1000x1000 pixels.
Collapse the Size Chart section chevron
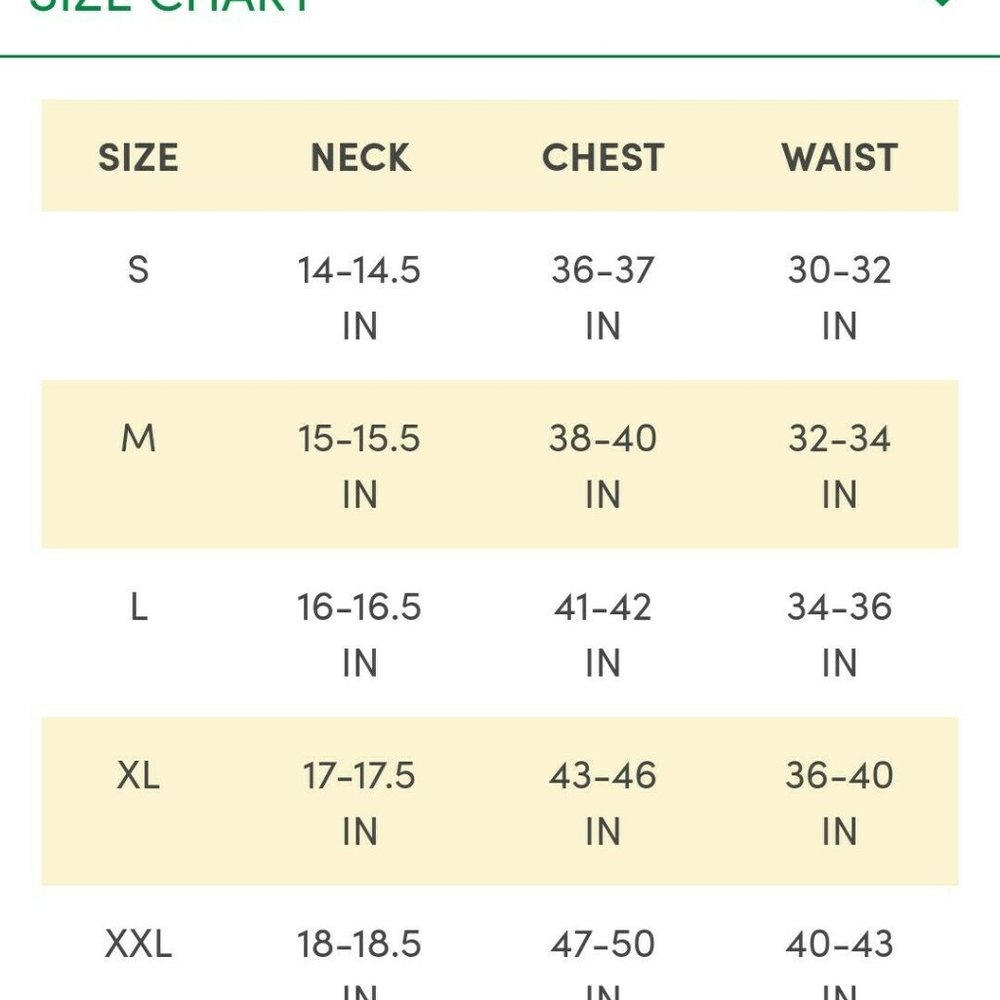(x=943, y=3)
